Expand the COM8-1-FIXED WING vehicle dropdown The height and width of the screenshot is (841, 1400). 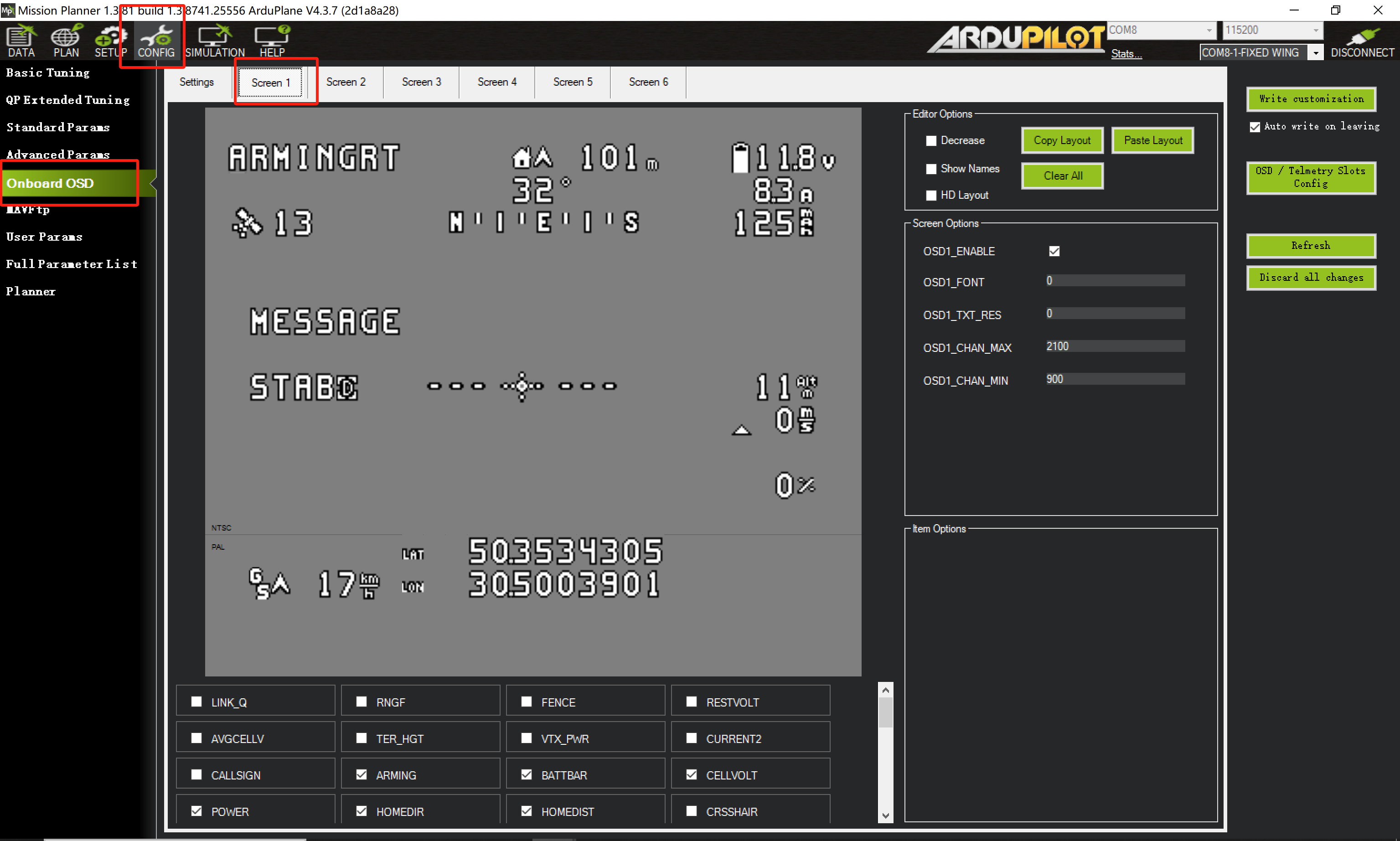point(1316,53)
